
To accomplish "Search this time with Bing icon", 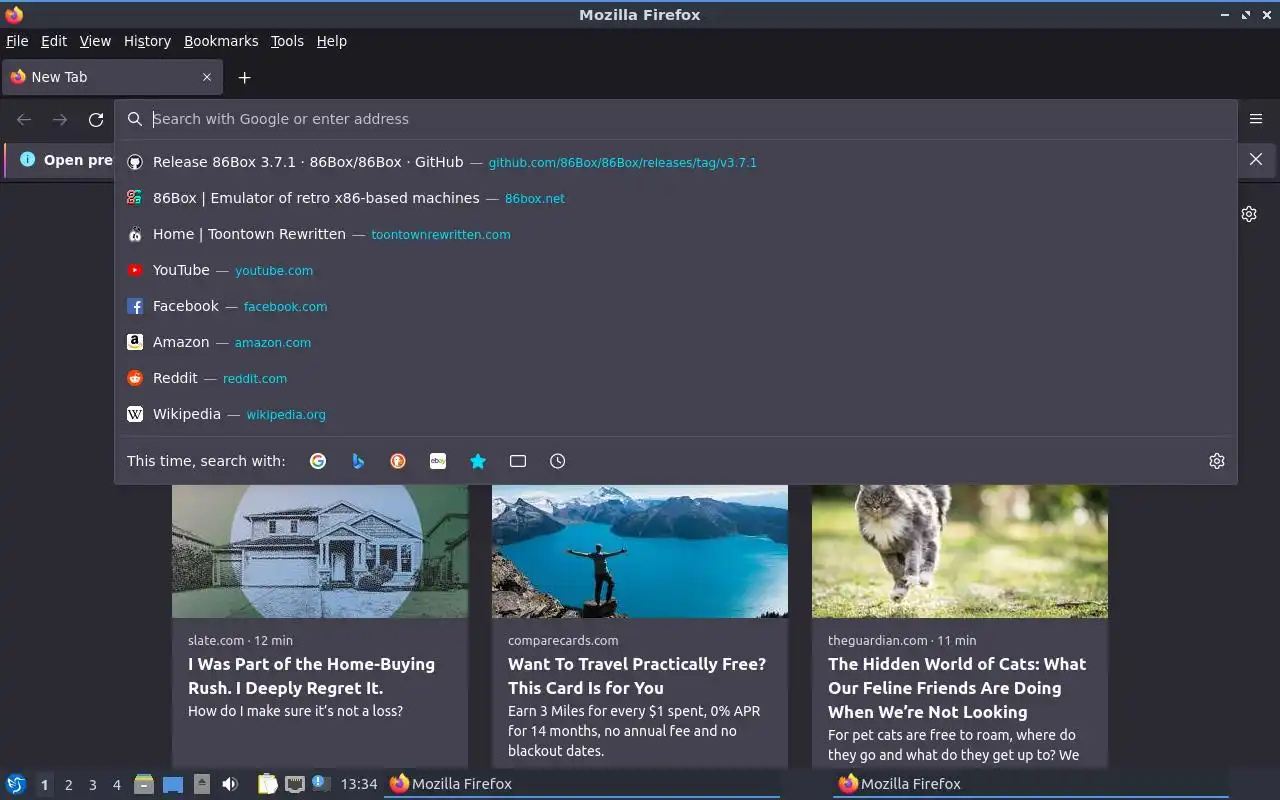I will pos(358,461).
